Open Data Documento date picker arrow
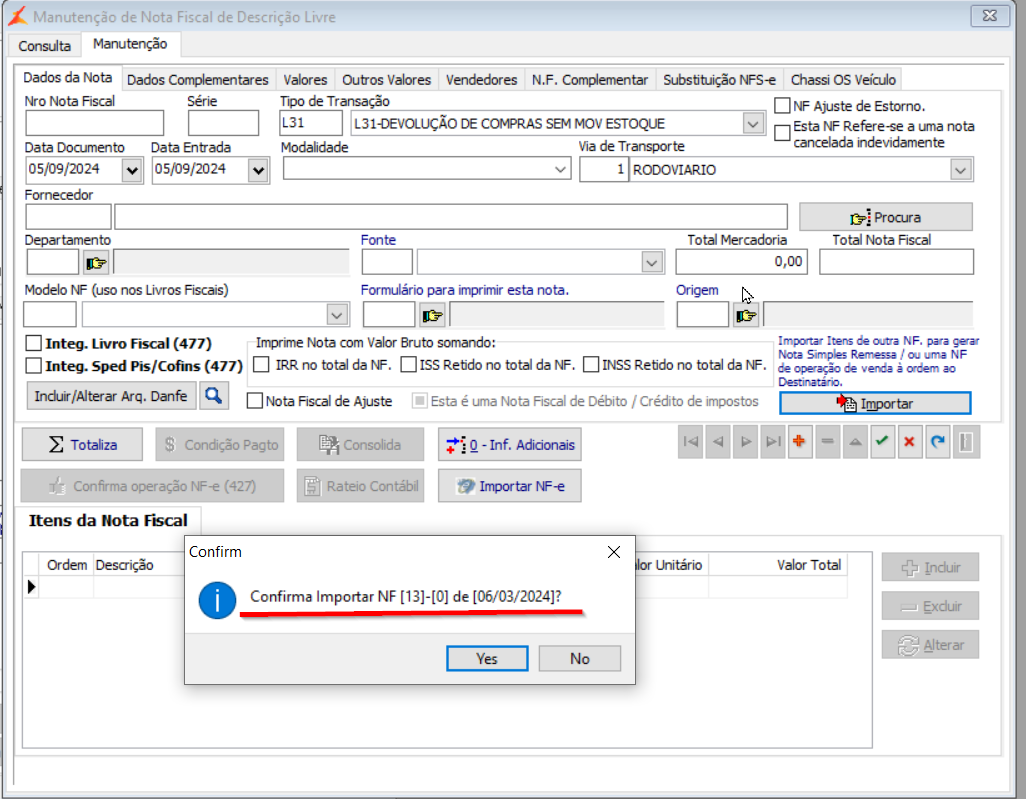 pyautogui.click(x=132, y=171)
